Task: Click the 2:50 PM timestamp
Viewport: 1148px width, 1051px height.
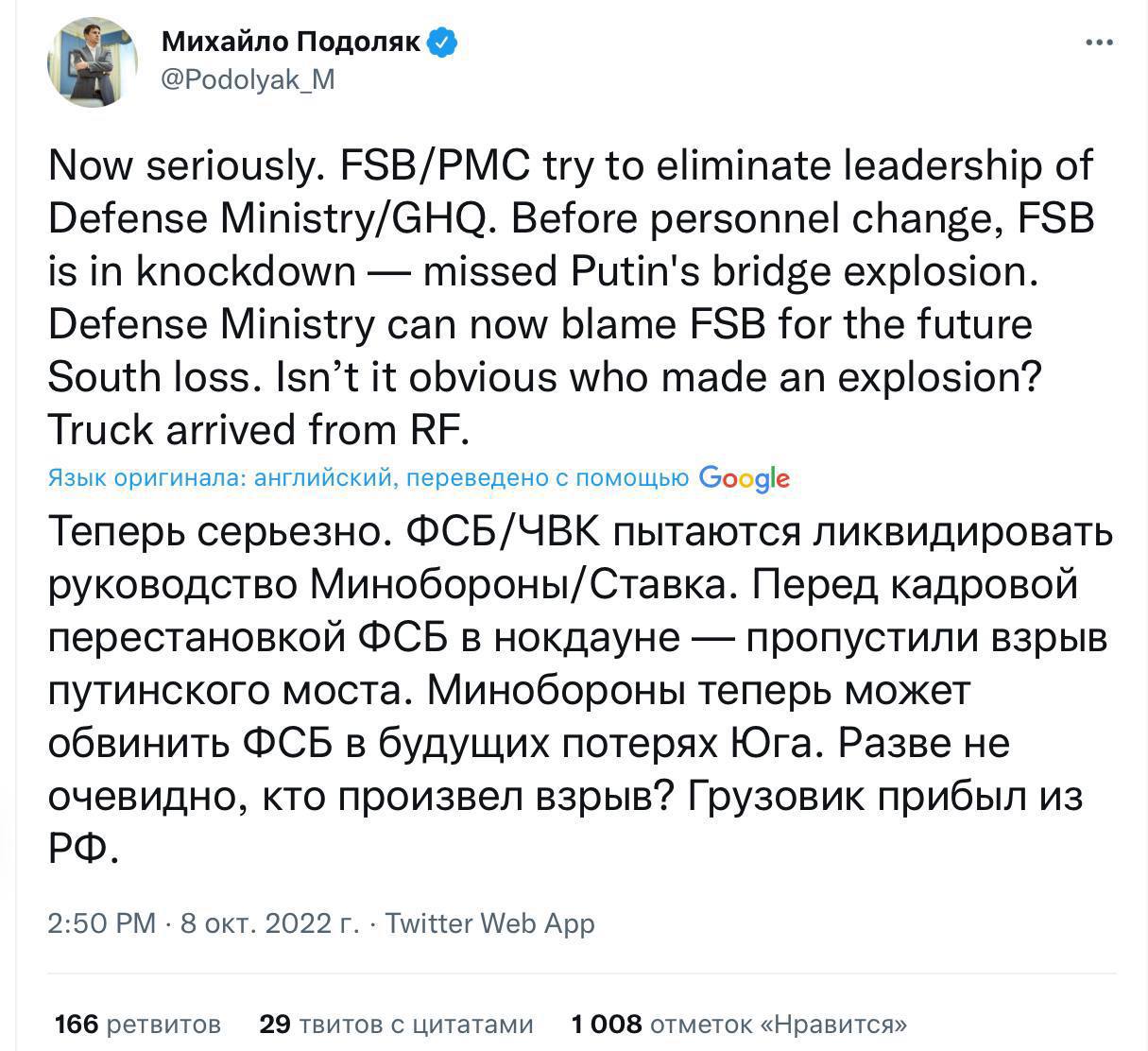Action: coord(101,923)
